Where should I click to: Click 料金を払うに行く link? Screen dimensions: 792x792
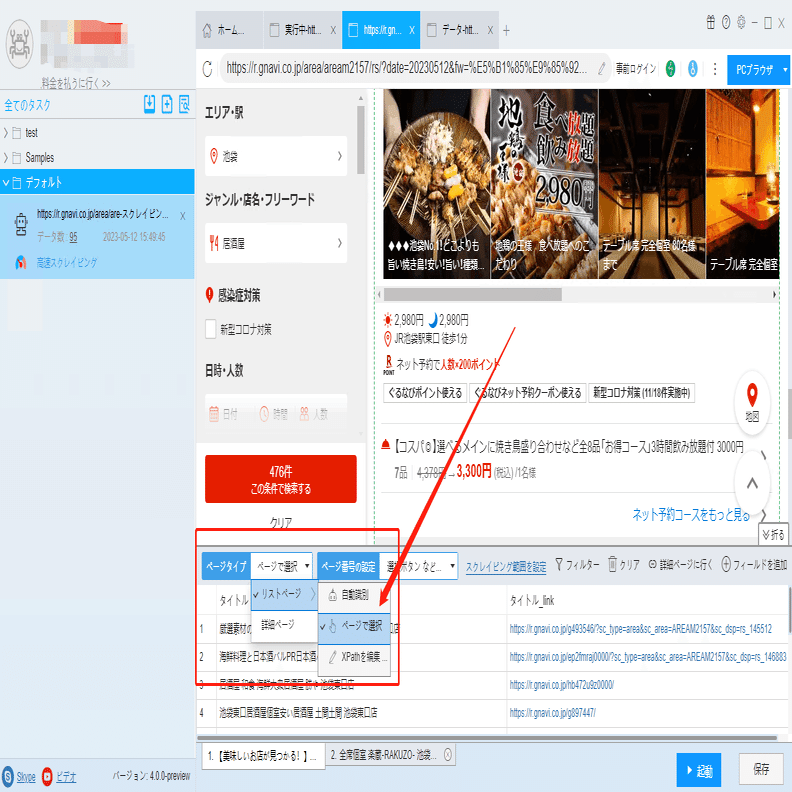click(76, 83)
